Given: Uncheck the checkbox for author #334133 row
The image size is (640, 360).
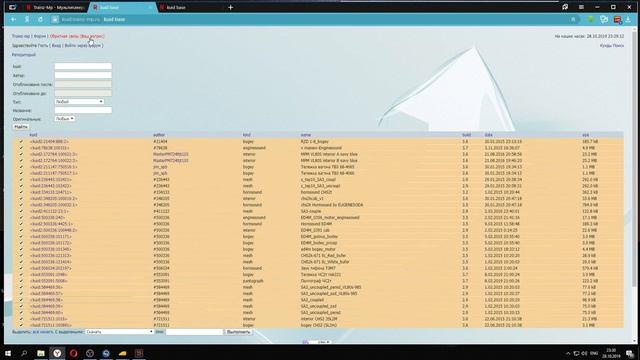Looking at the screenshot, I should coord(21,192).
